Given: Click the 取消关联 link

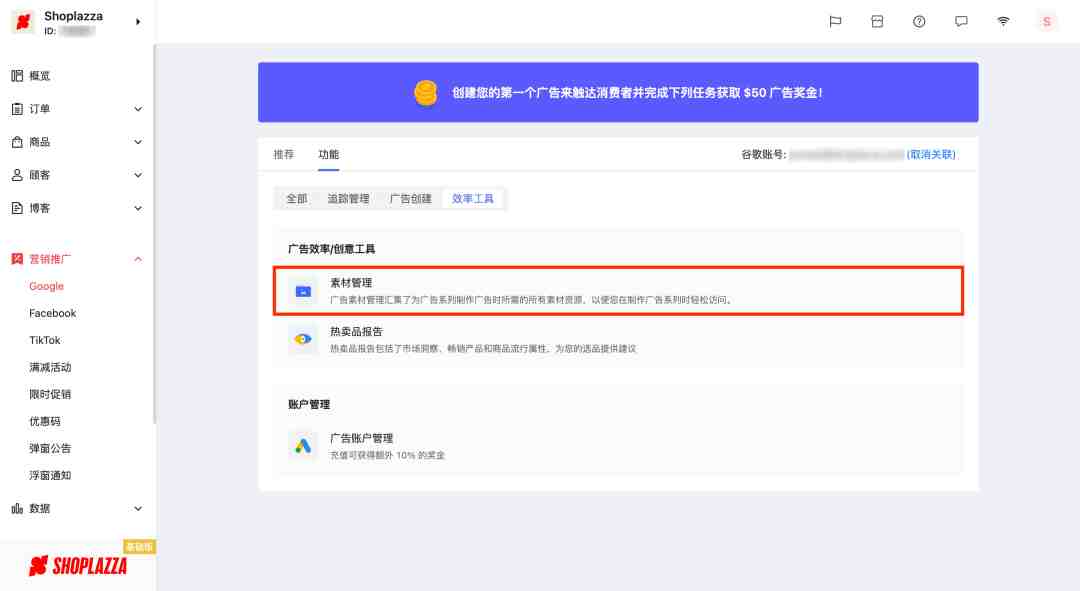Looking at the screenshot, I should pos(931,154).
